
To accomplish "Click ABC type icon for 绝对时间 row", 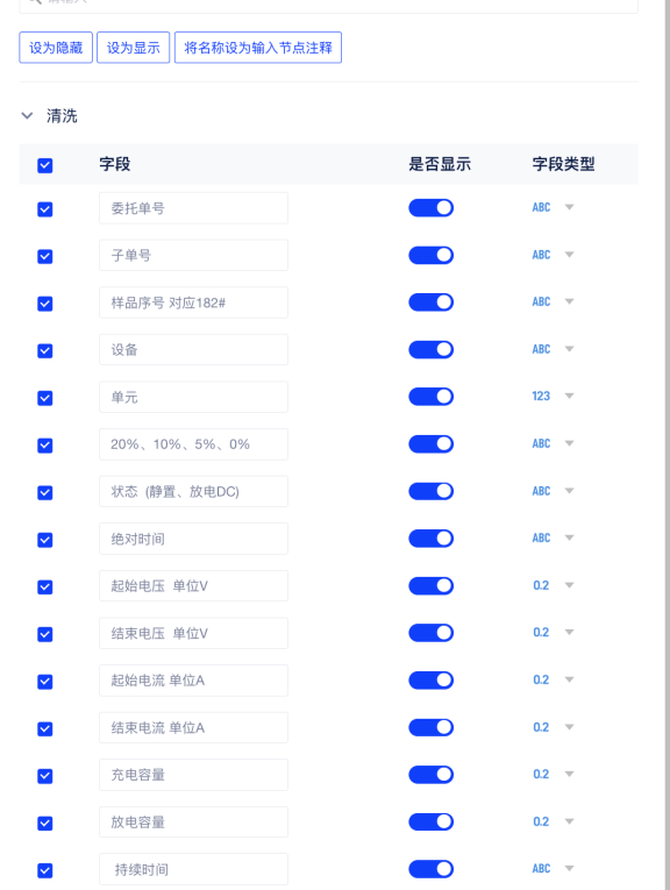I will pyautogui.click(x=541, y=538).
